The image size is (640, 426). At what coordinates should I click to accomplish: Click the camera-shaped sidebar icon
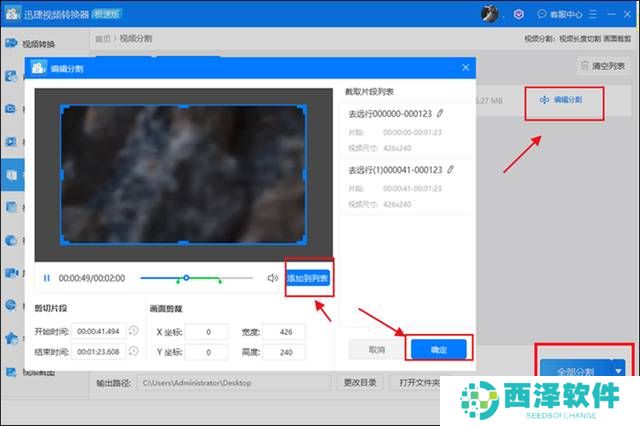click(x=11, y=109)
